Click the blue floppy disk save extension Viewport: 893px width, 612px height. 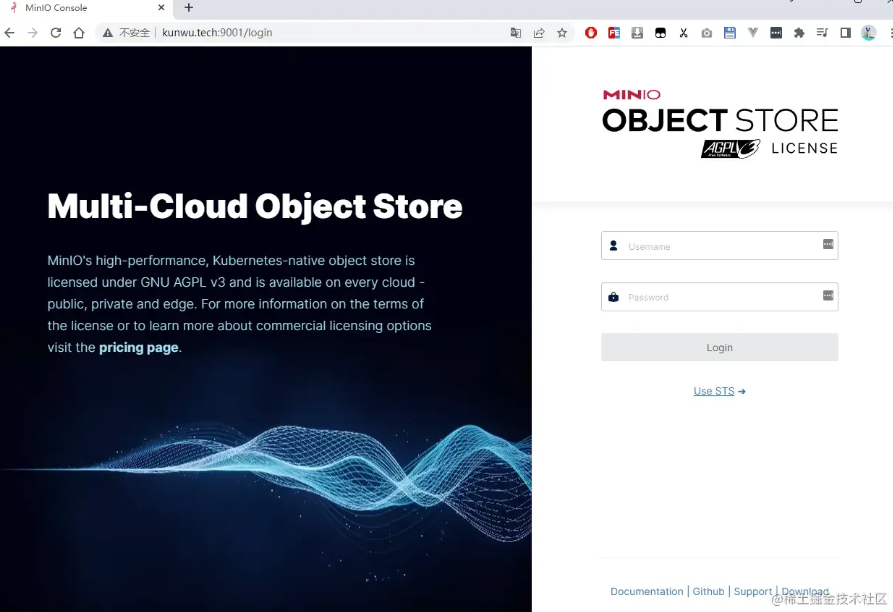[x=730, y=33]
